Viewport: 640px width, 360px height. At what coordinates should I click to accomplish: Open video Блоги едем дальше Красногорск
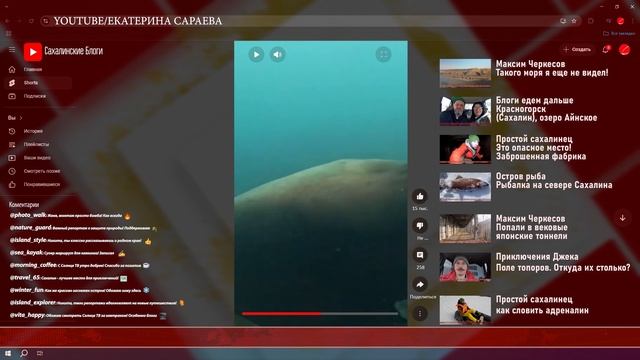[x=546, y=109]
